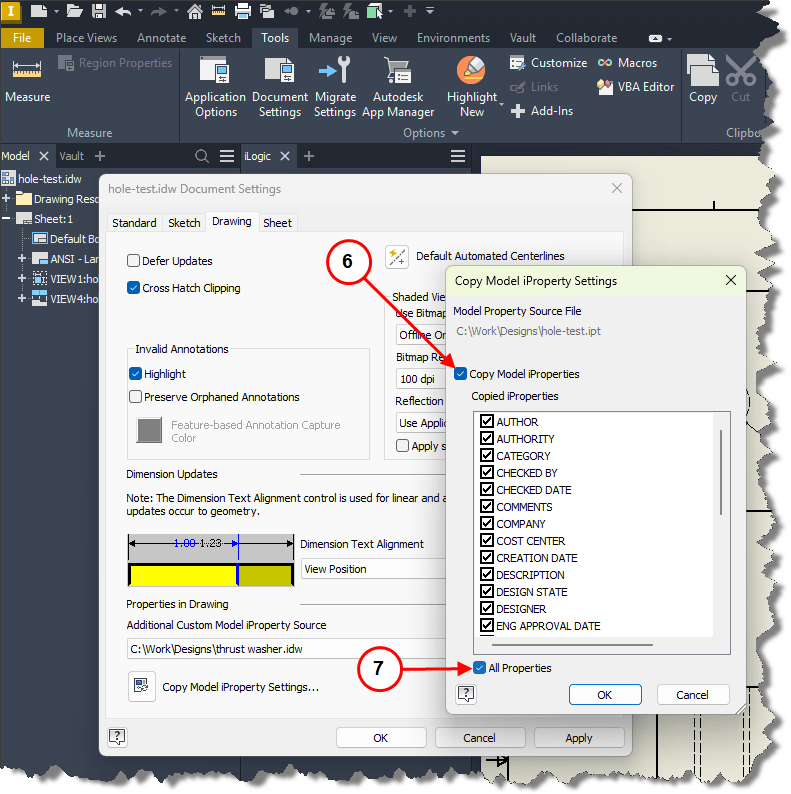Screen dimensions: 791x794
Task: Select the Sheet tab in Document Settings
Action: click(278, 223)
